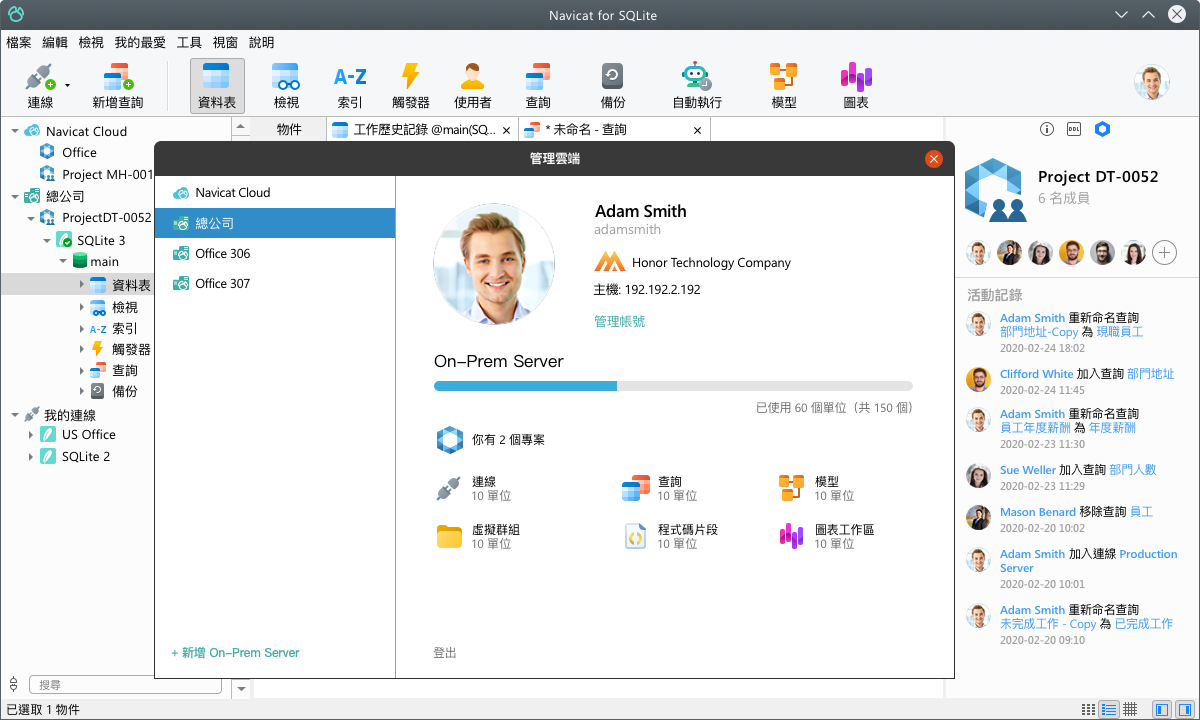1200x720 pixels.
Task: Click 新增 On-Prem Server link
Action: [235, 653]
